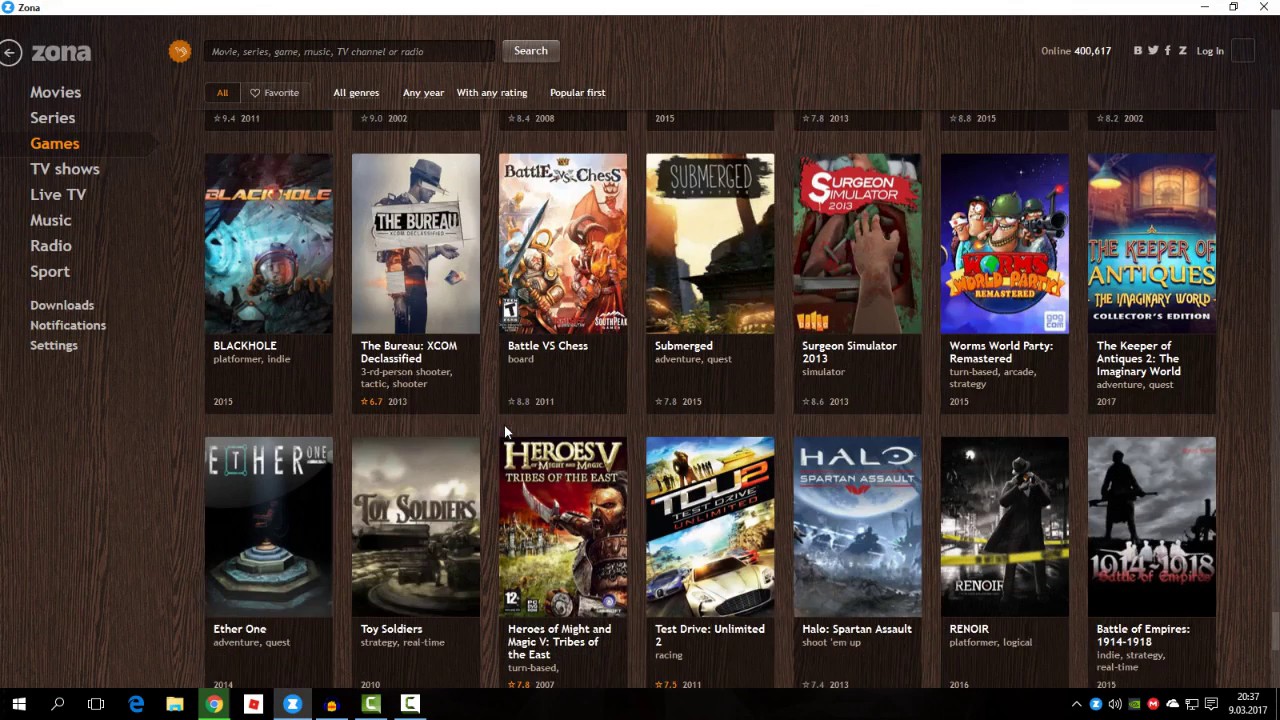Click the orange Zona mascot icon

point(180,51)
